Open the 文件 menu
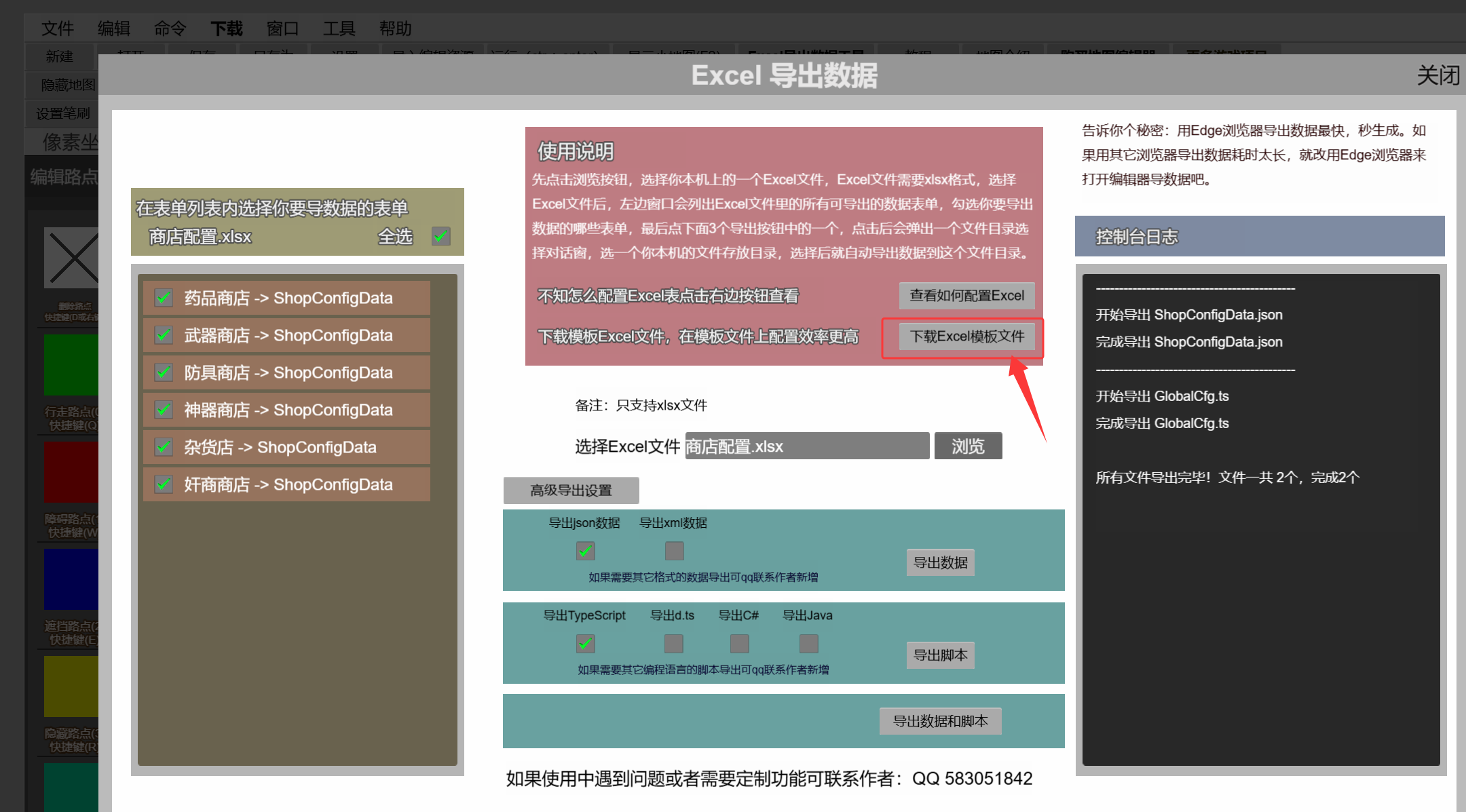 click(57, 28)
